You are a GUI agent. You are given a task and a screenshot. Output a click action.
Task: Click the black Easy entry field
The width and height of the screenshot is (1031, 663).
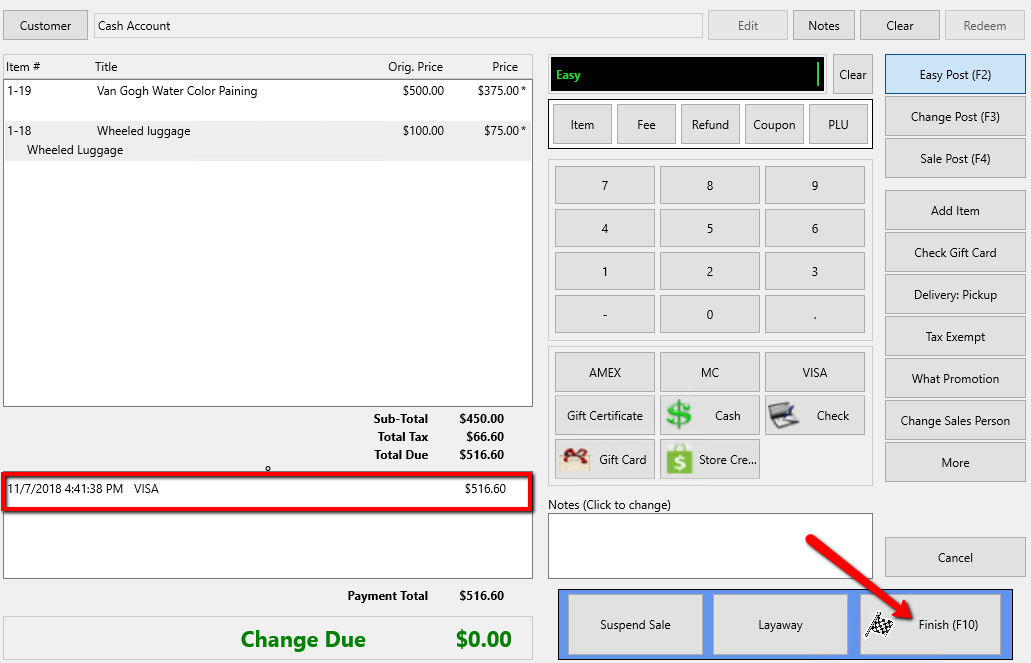[x=687, y=74]
